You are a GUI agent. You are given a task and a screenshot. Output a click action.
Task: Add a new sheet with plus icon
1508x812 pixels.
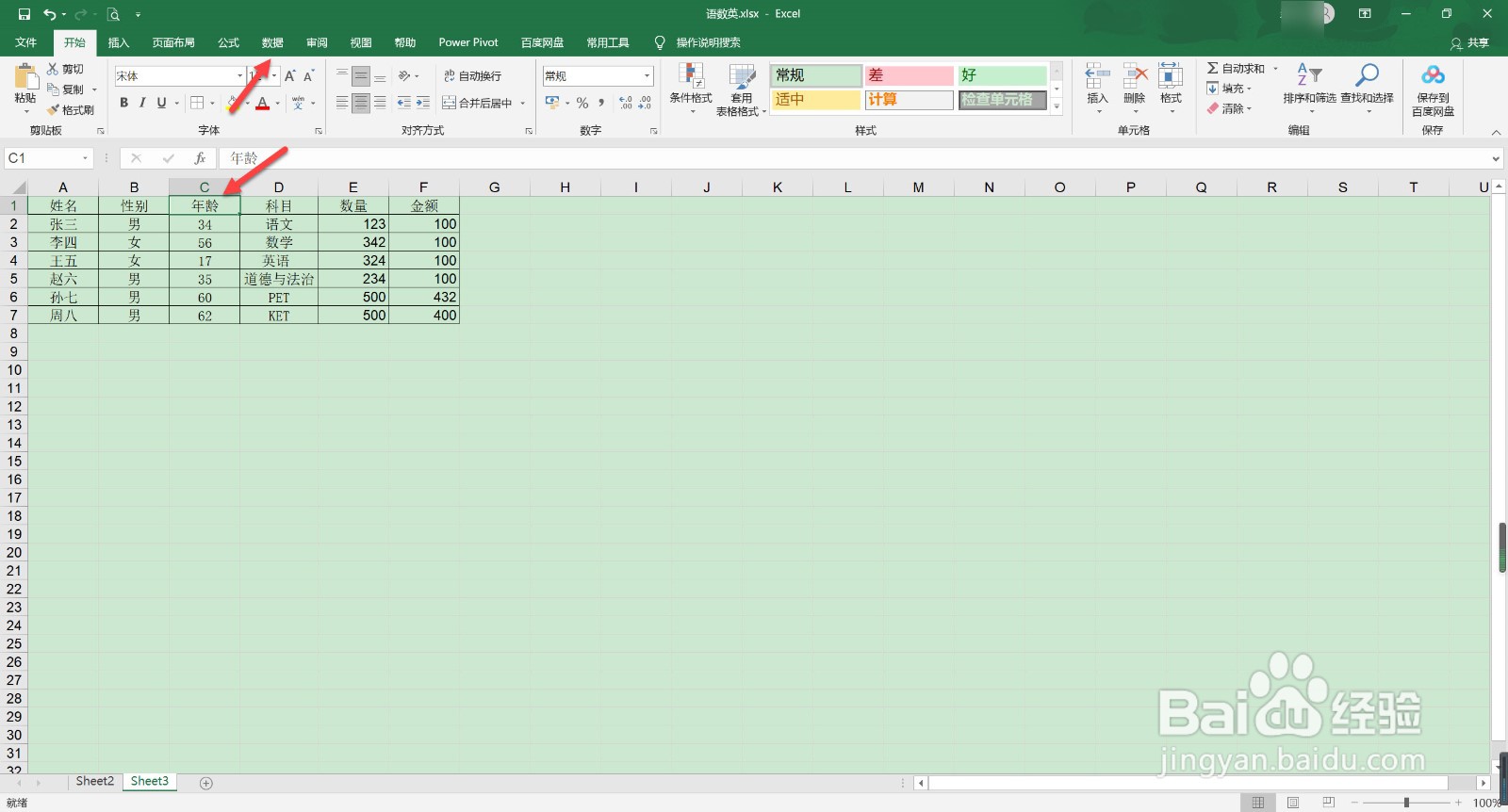pos(206,783)
